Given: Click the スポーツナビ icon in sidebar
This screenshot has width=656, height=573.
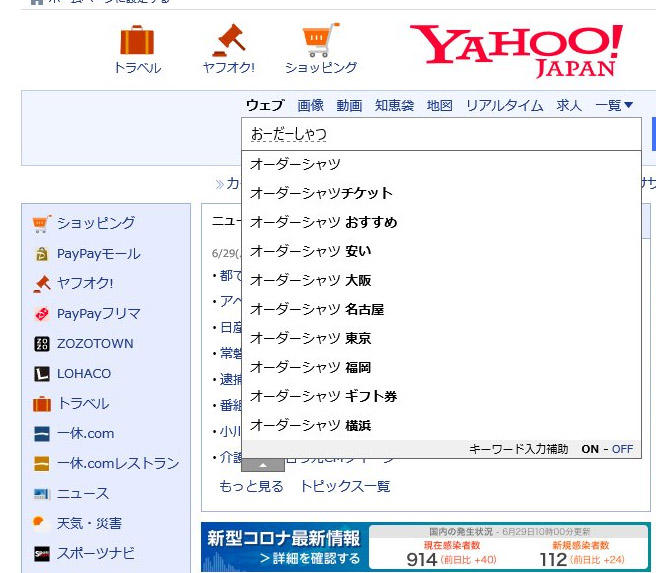Looking at the screenshot, I should click(x=42, y=554).
